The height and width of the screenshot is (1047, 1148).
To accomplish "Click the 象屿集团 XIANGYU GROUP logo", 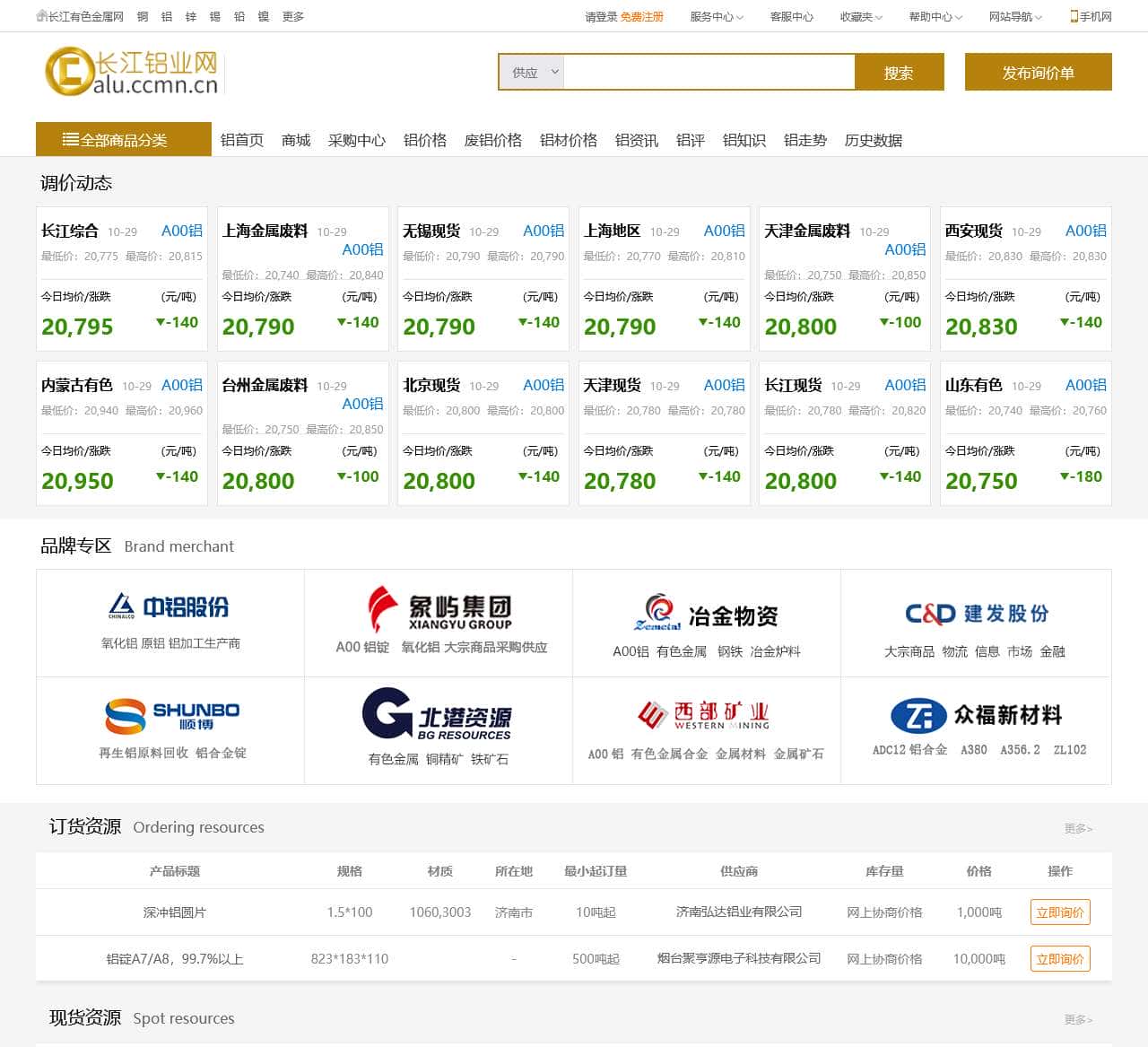I will [439, 609].
